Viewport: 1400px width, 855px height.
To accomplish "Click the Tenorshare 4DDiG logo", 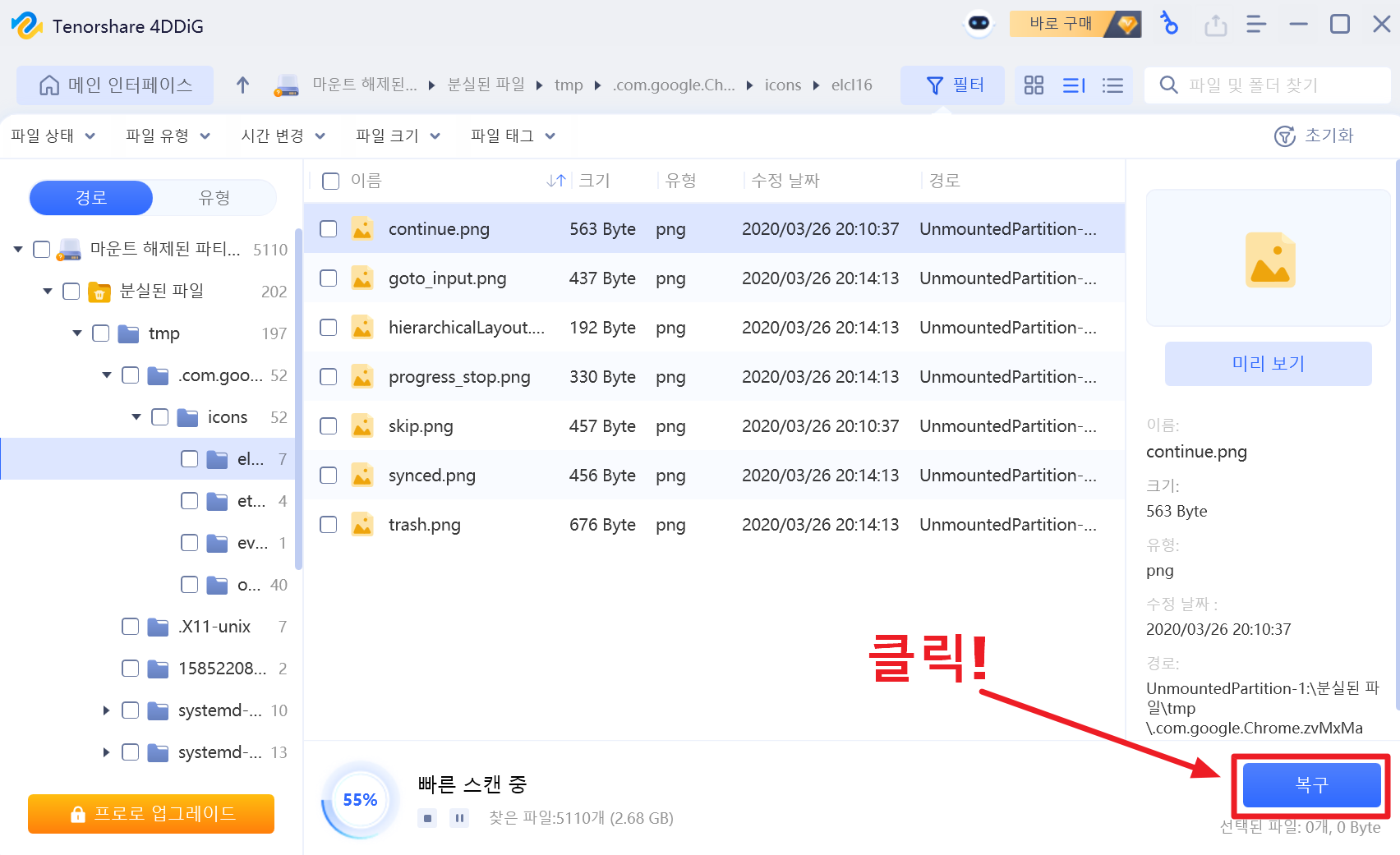I will click(x=26, y=25).
